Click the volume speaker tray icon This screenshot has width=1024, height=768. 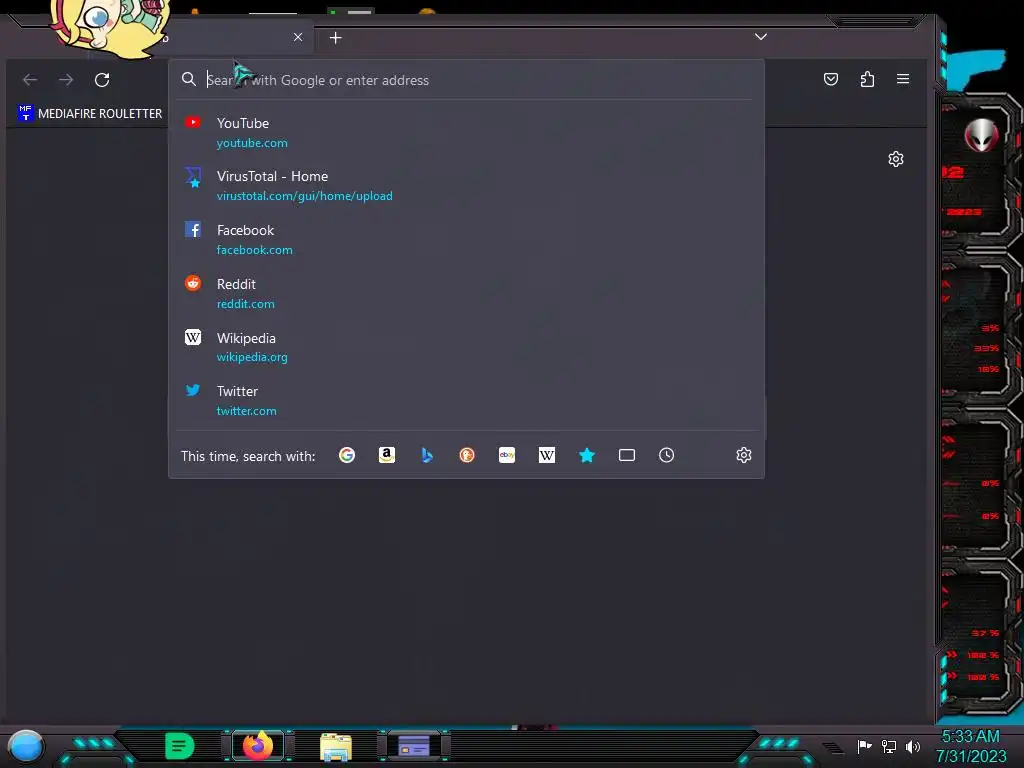coord(913,746)
